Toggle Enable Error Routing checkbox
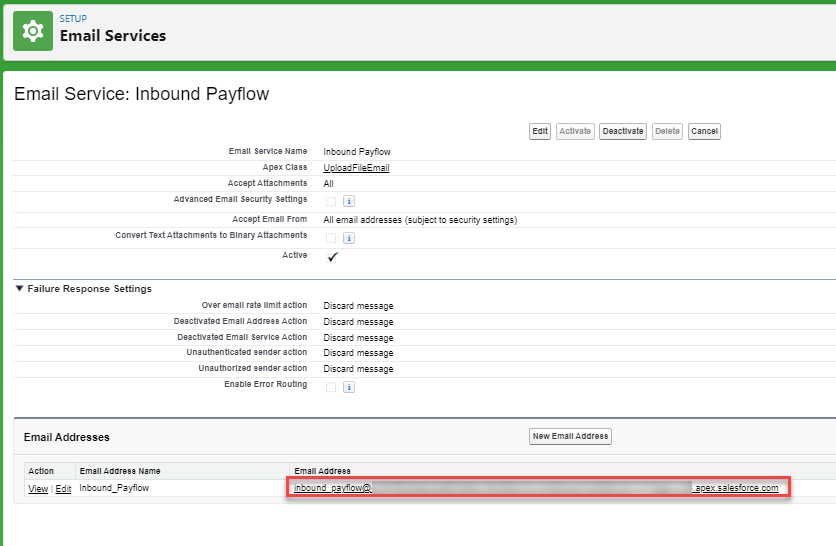836x546 pixels. pos(330,387)
